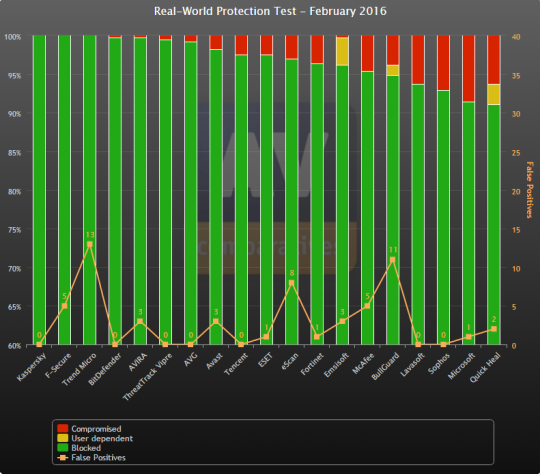540x474 pixels.
Task: Select the Kaspersky false positives data point
Action: click(39, 344)
